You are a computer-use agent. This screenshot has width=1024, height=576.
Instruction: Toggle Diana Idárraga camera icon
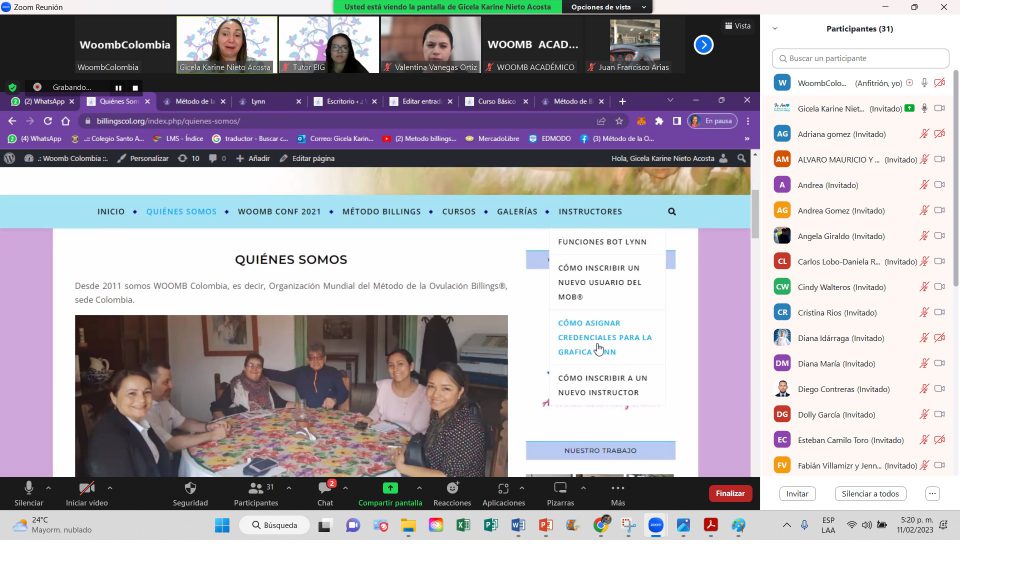click(x=939, y=338)
